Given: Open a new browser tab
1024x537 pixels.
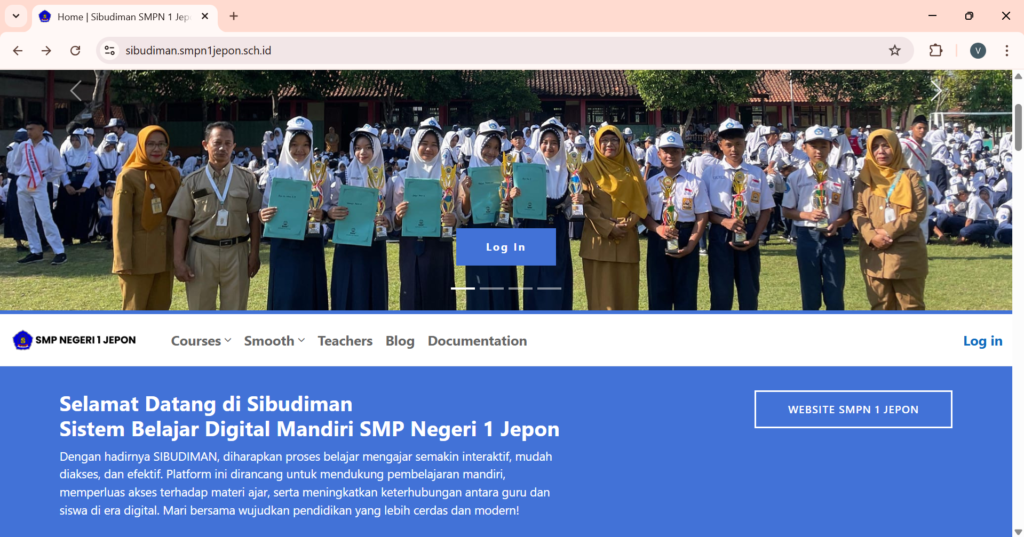Looking at the screenshot, I should tap(234, 16).
